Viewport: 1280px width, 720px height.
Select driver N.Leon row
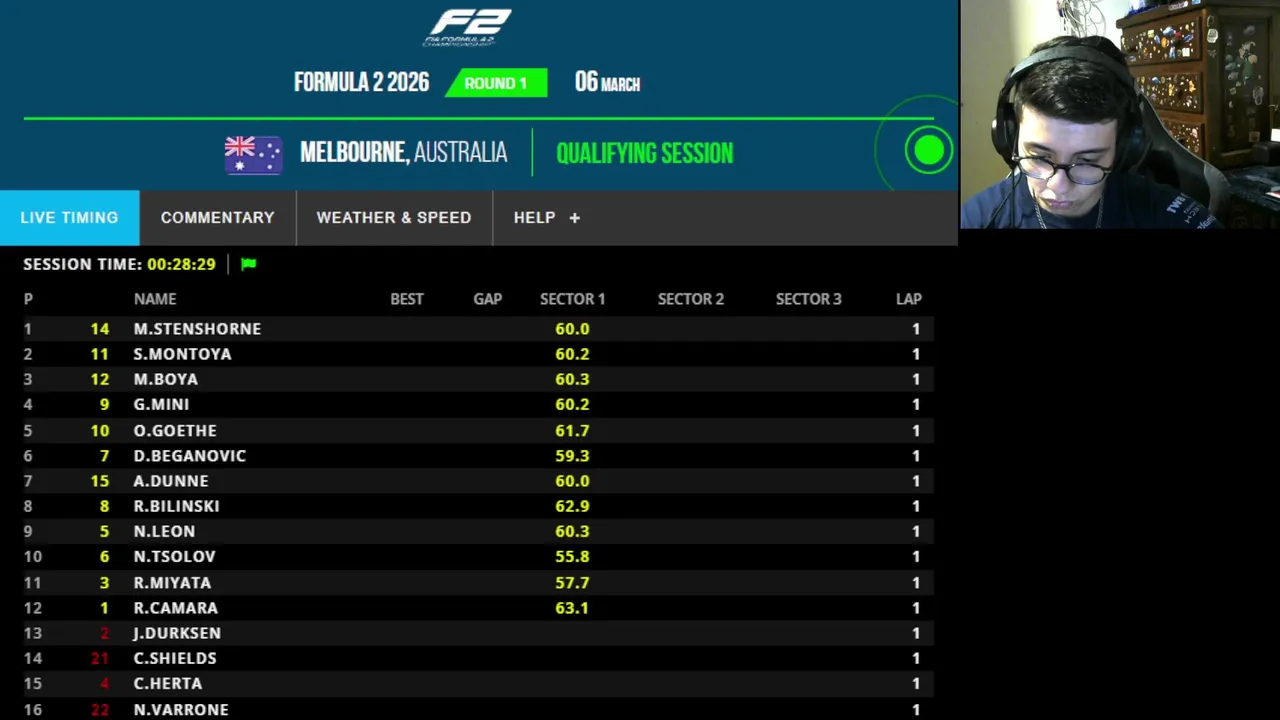478,531
